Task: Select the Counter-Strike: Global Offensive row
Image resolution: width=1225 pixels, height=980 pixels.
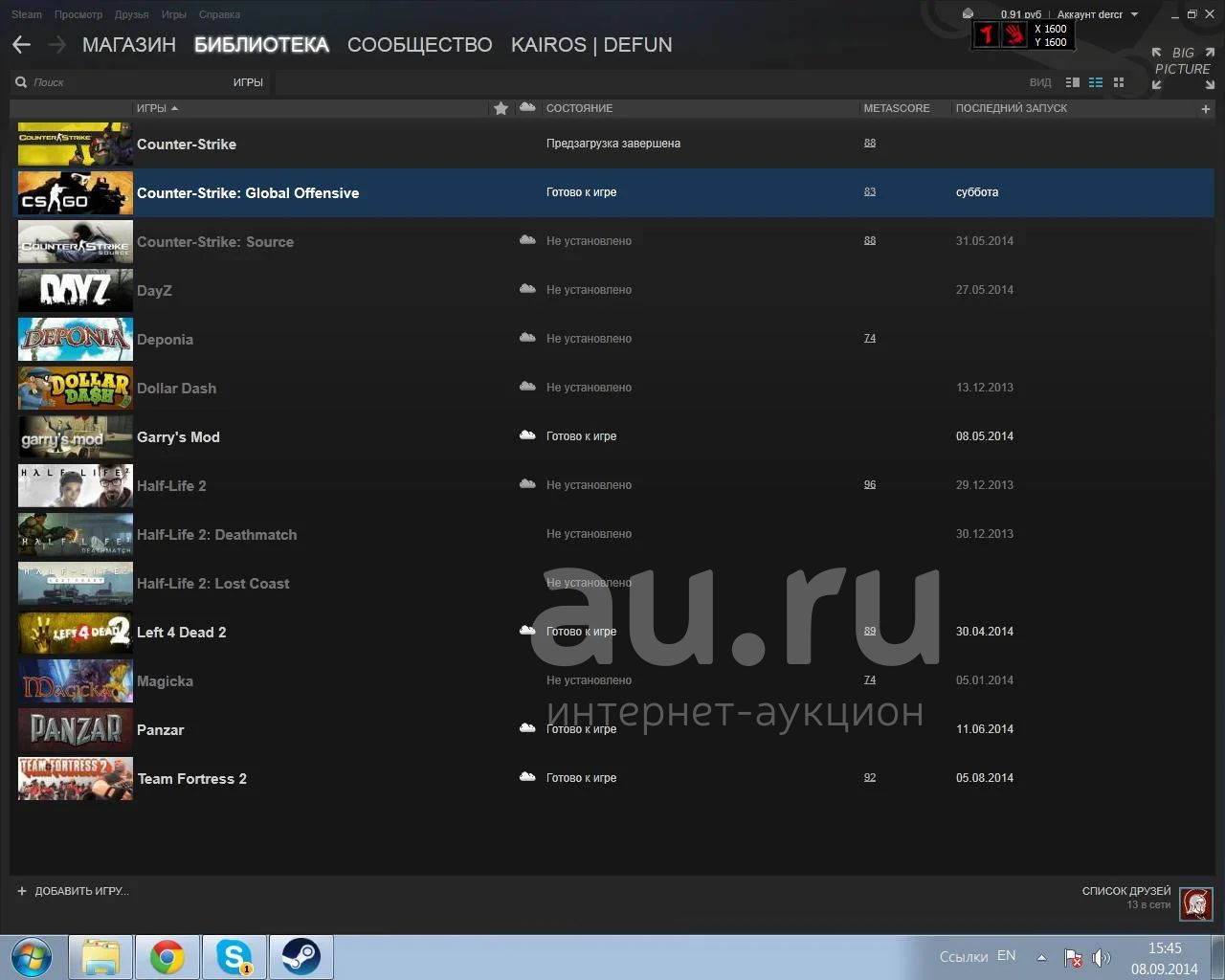Action: pyautogui.click(x=612, y=192)
